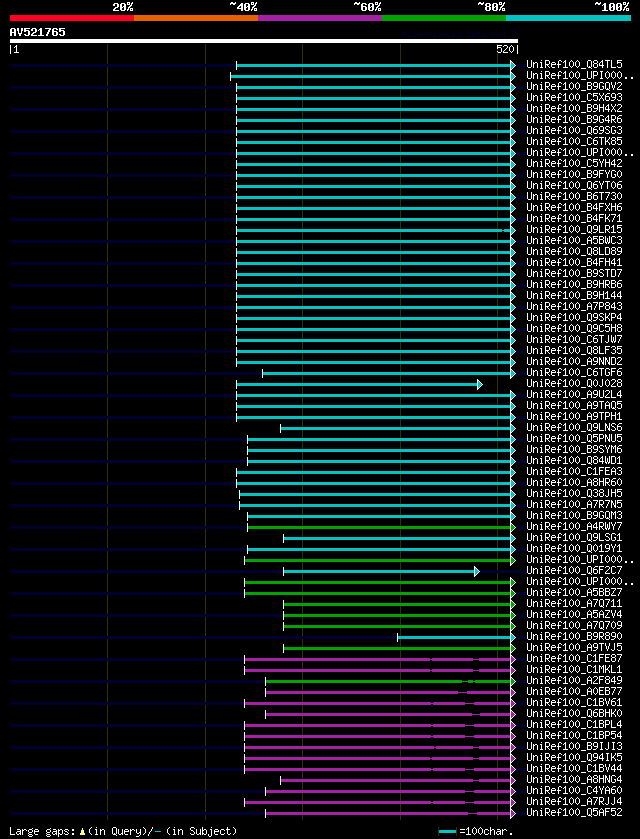This screenshot has height=839, width=640.
Task: Select the UniRef100_A9NND2 label
Action: (x=574, y=362)
